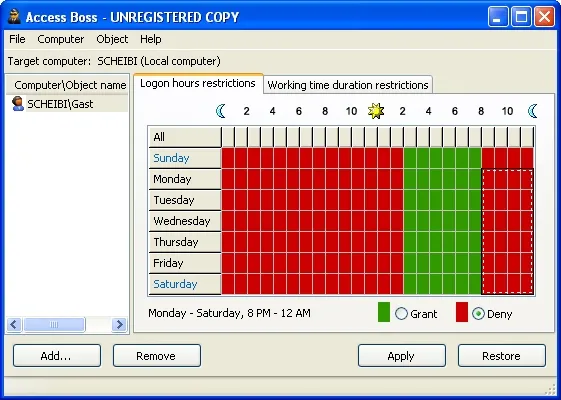
Task: Select the All row header
Action: pyautogui.click(x=185, y=137)
